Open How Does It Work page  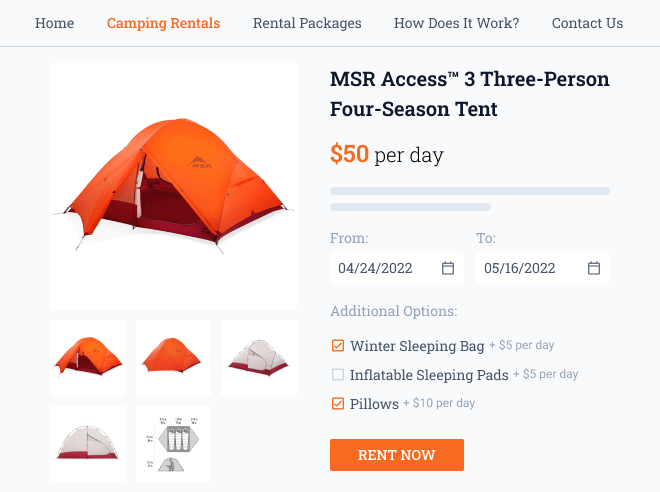coord(456,23)
